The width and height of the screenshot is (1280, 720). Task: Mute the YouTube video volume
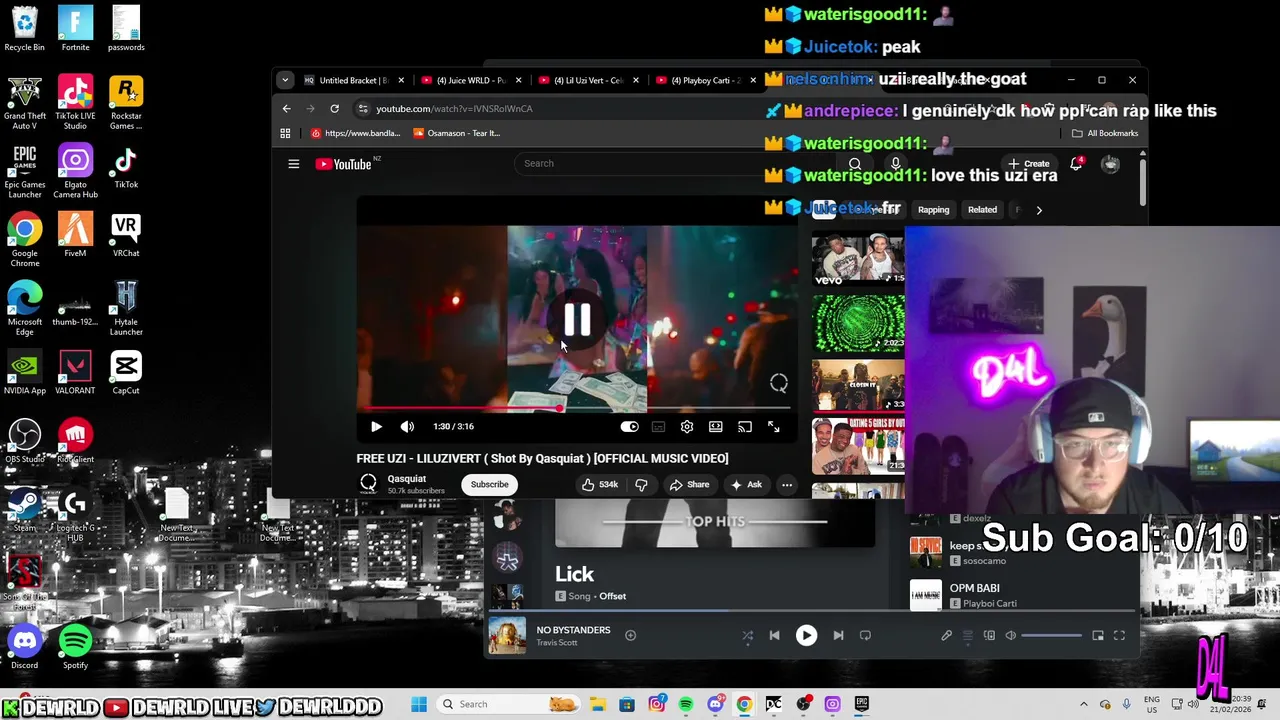pyautogui.click(x=407, y=427)
